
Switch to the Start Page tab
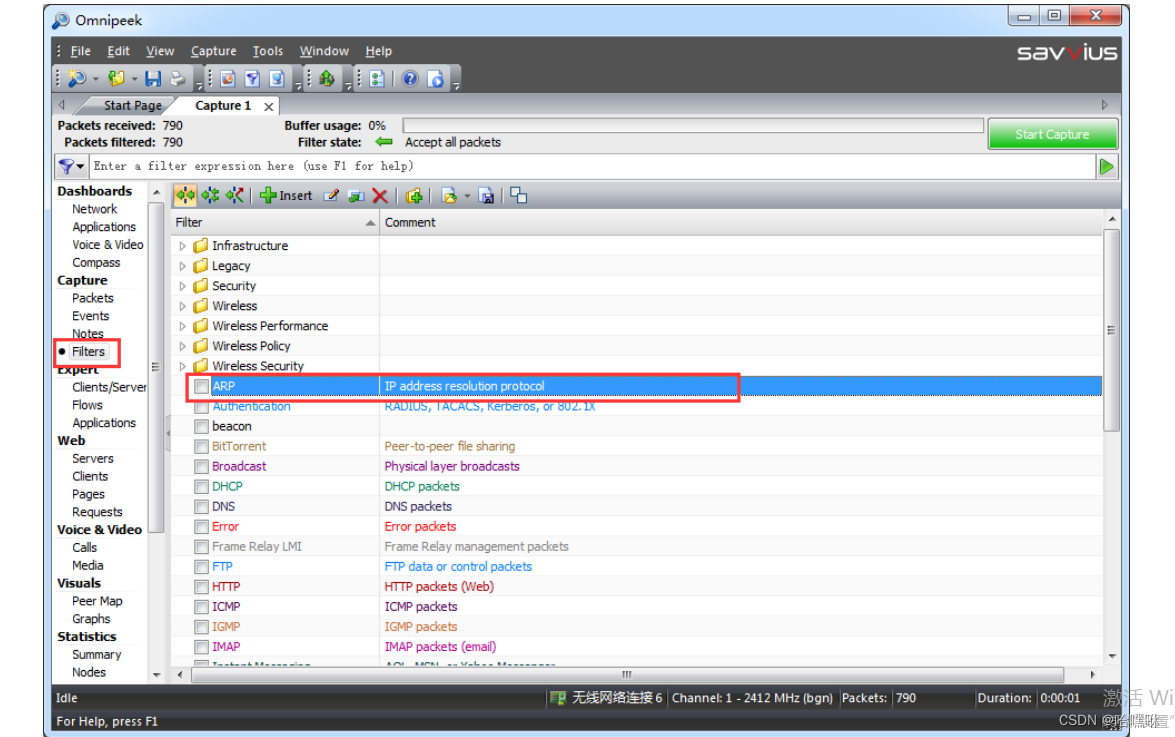coord(132,106)
